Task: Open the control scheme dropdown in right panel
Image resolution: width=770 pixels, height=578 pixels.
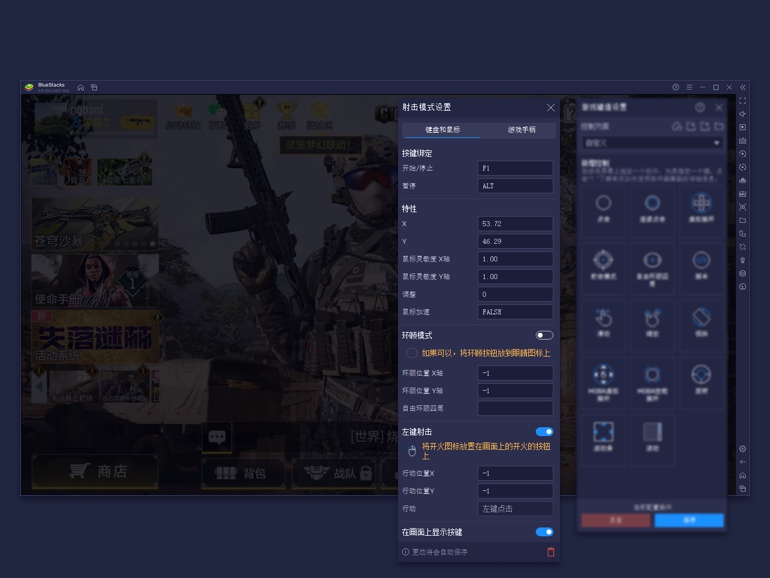Action: (x=652, y=143)
